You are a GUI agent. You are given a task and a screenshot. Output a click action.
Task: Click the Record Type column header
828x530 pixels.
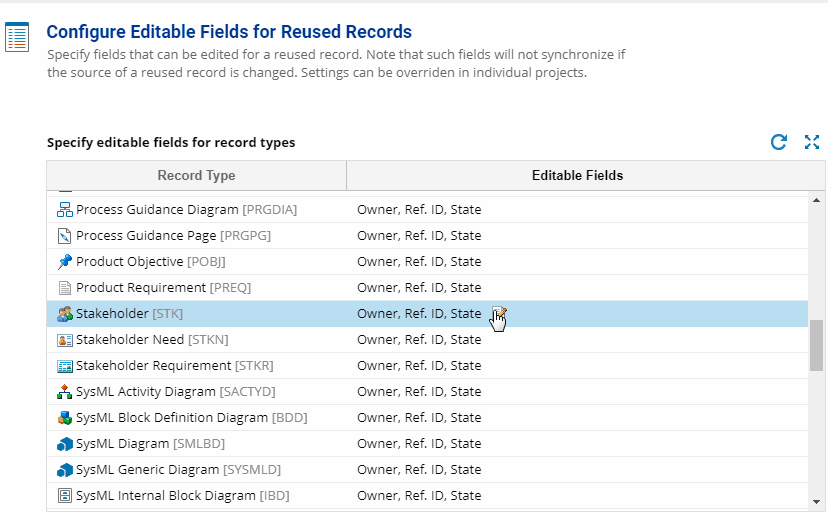pyautogui.click(x=196, y=175)
